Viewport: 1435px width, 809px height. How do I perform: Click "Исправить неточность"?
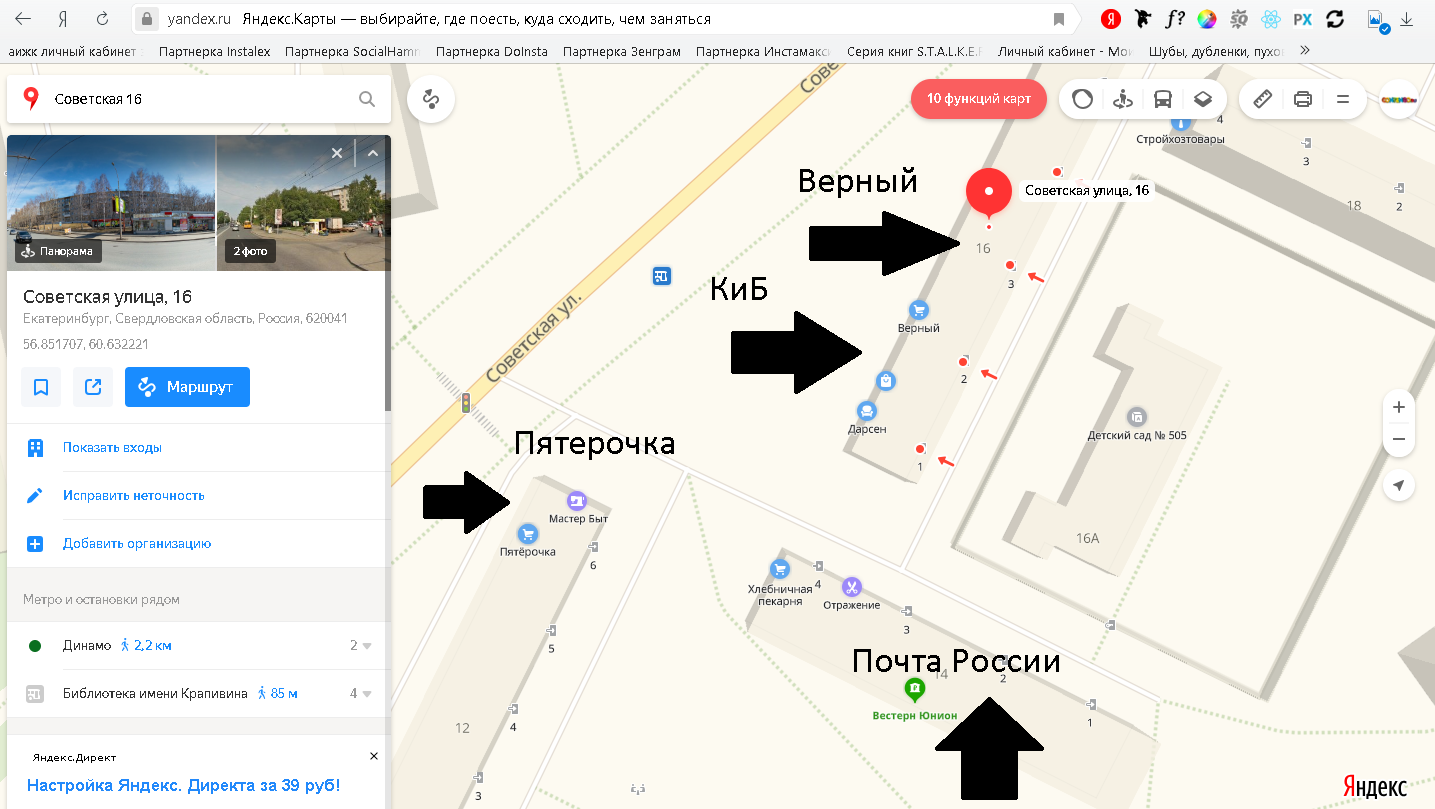pyautogui.click(x=133, y=496)
